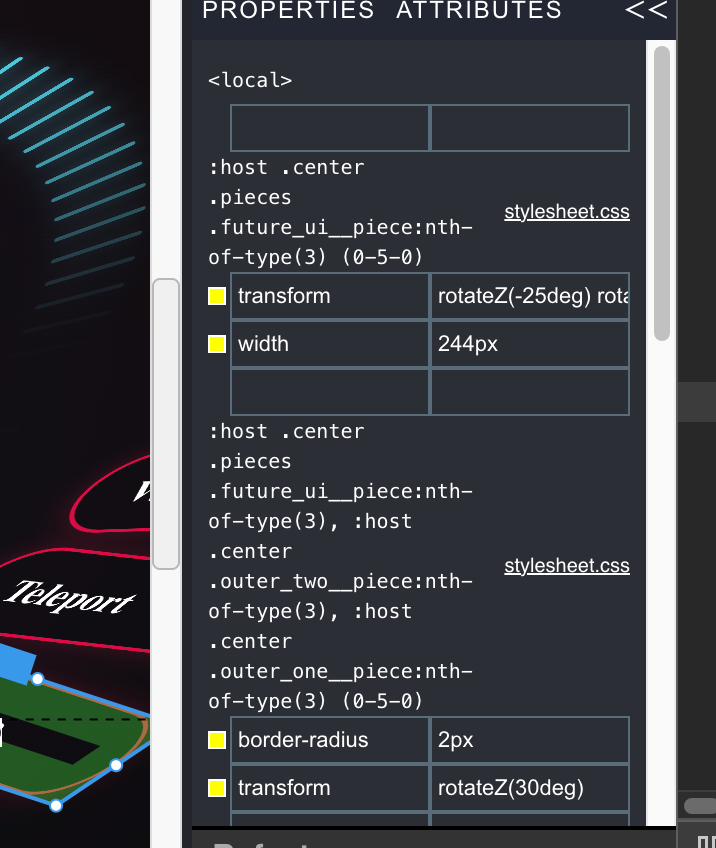The height and width of the screenshot is (848, 716).
Task: Open first stylesheet.css link for future_ui__piece rule
Action: click(567, 211)
